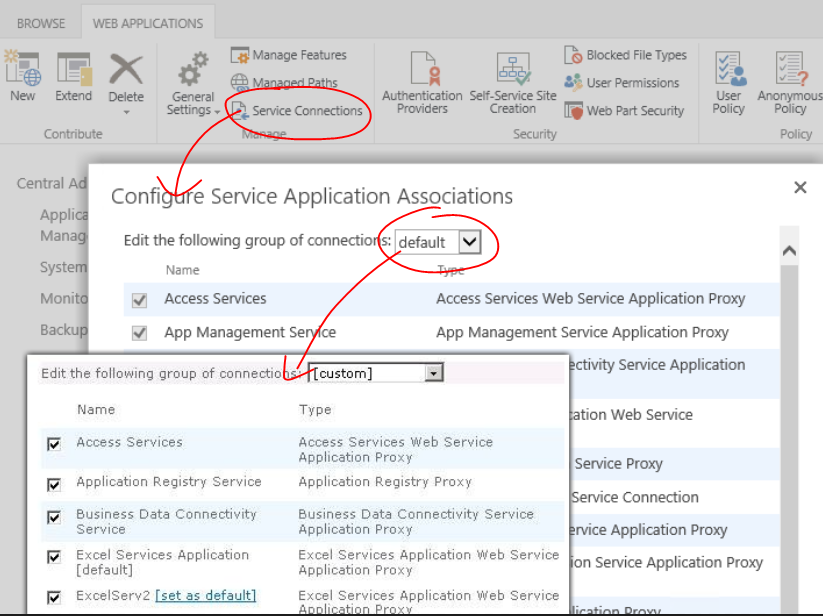Select the WEB APPLICATIONS tab

[x=148, y=23]
